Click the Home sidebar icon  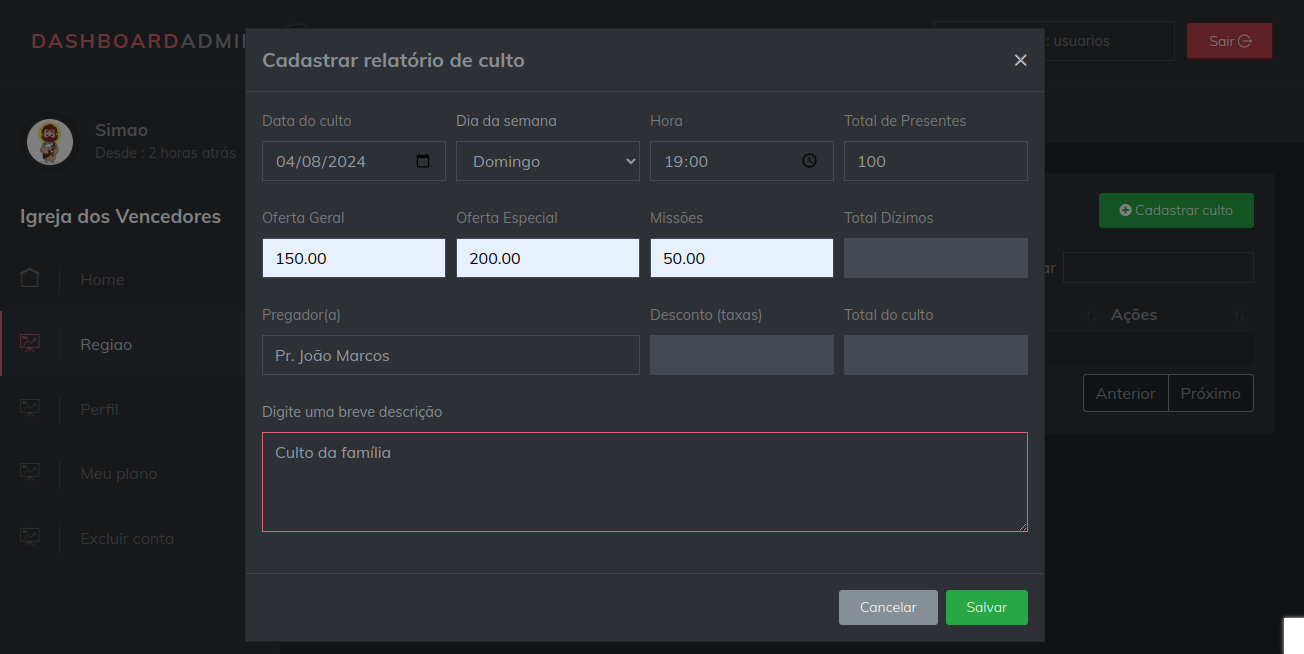click(x=30, y=279)
